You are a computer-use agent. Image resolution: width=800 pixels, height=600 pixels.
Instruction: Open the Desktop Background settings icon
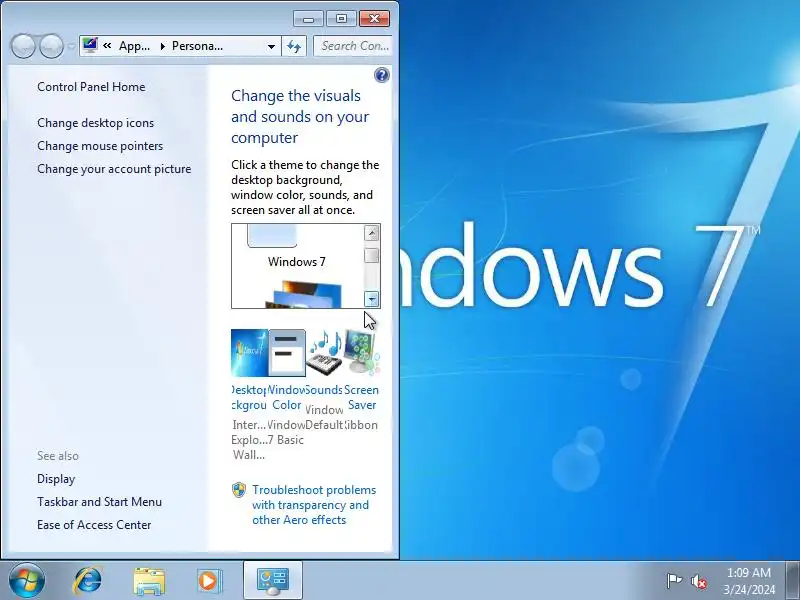tap(249, 353)
